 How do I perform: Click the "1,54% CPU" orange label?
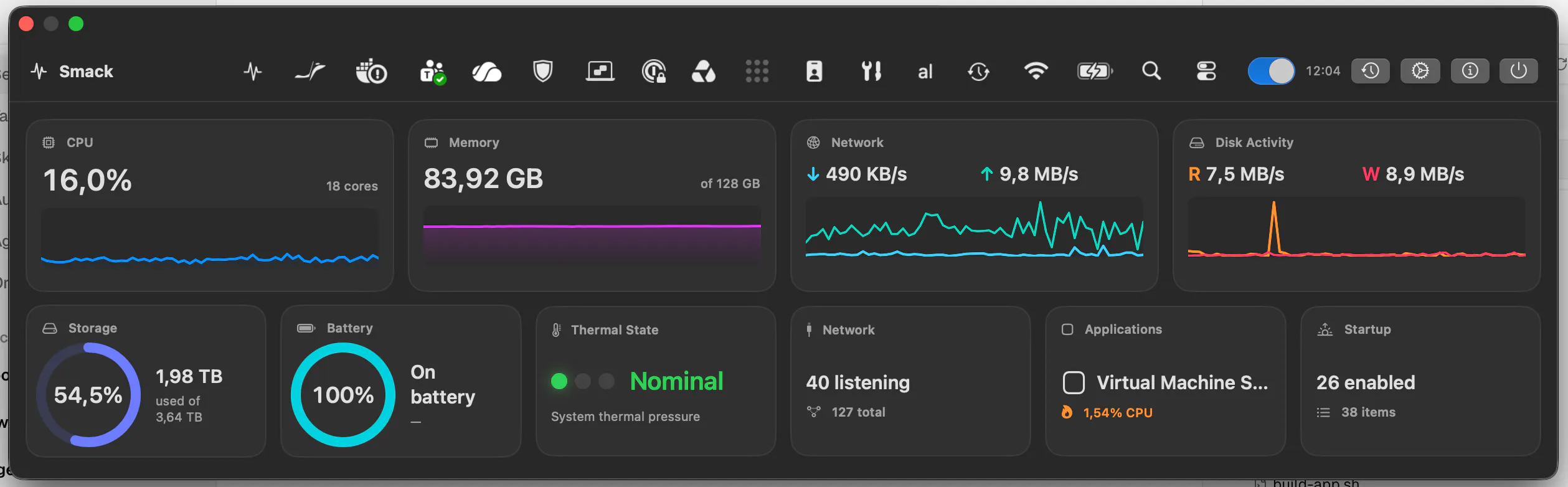click(1118, 412)
